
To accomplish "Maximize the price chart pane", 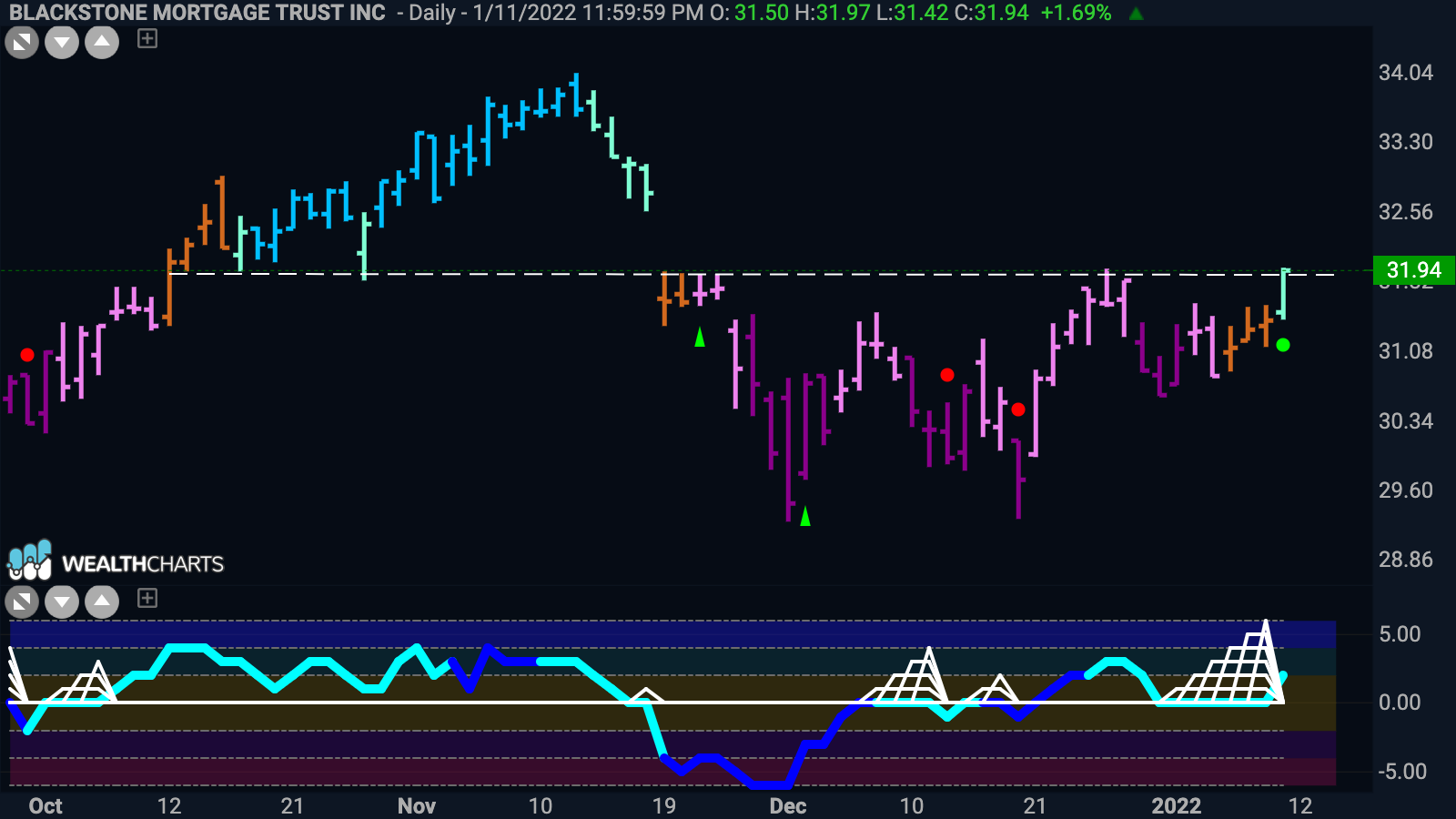I will 22,42.
